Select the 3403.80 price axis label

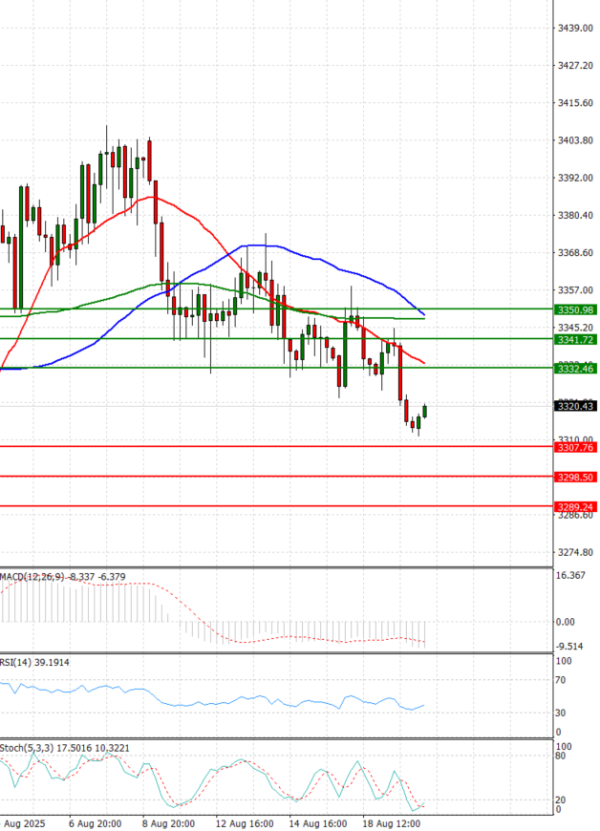click(x=575, y=141)
